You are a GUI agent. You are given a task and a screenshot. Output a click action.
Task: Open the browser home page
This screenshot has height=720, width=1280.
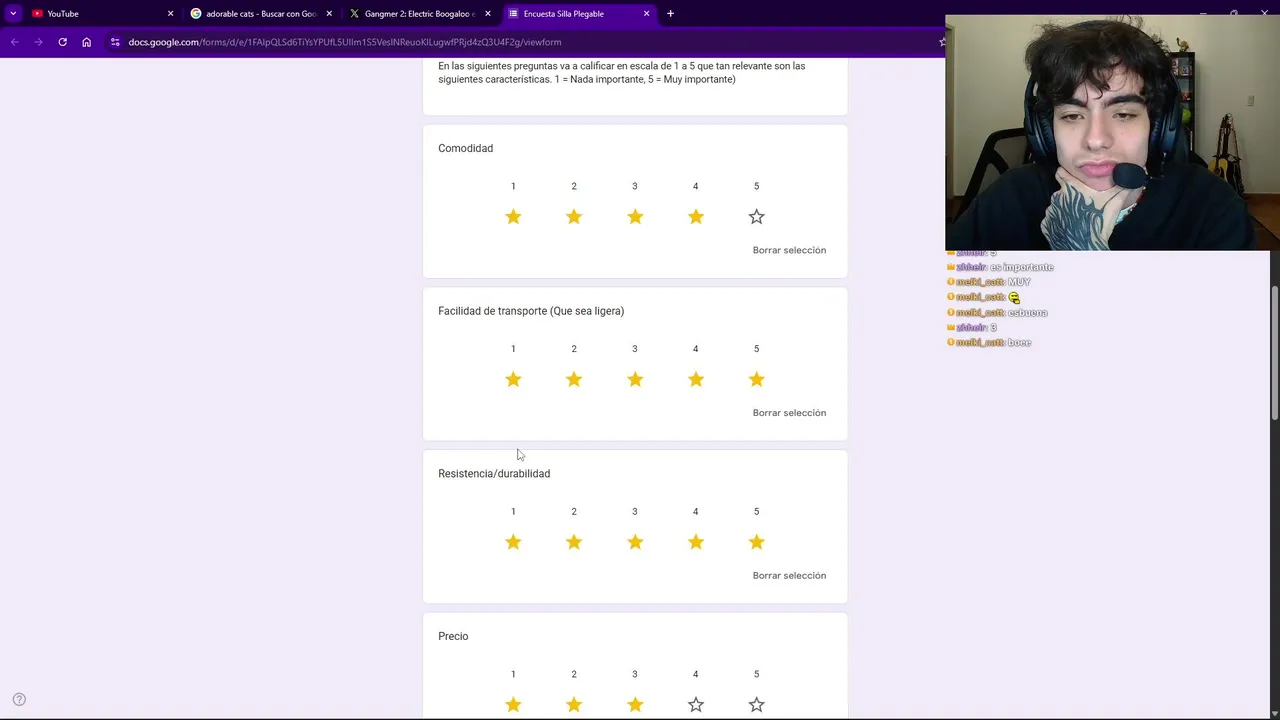[x=86, y=42]
